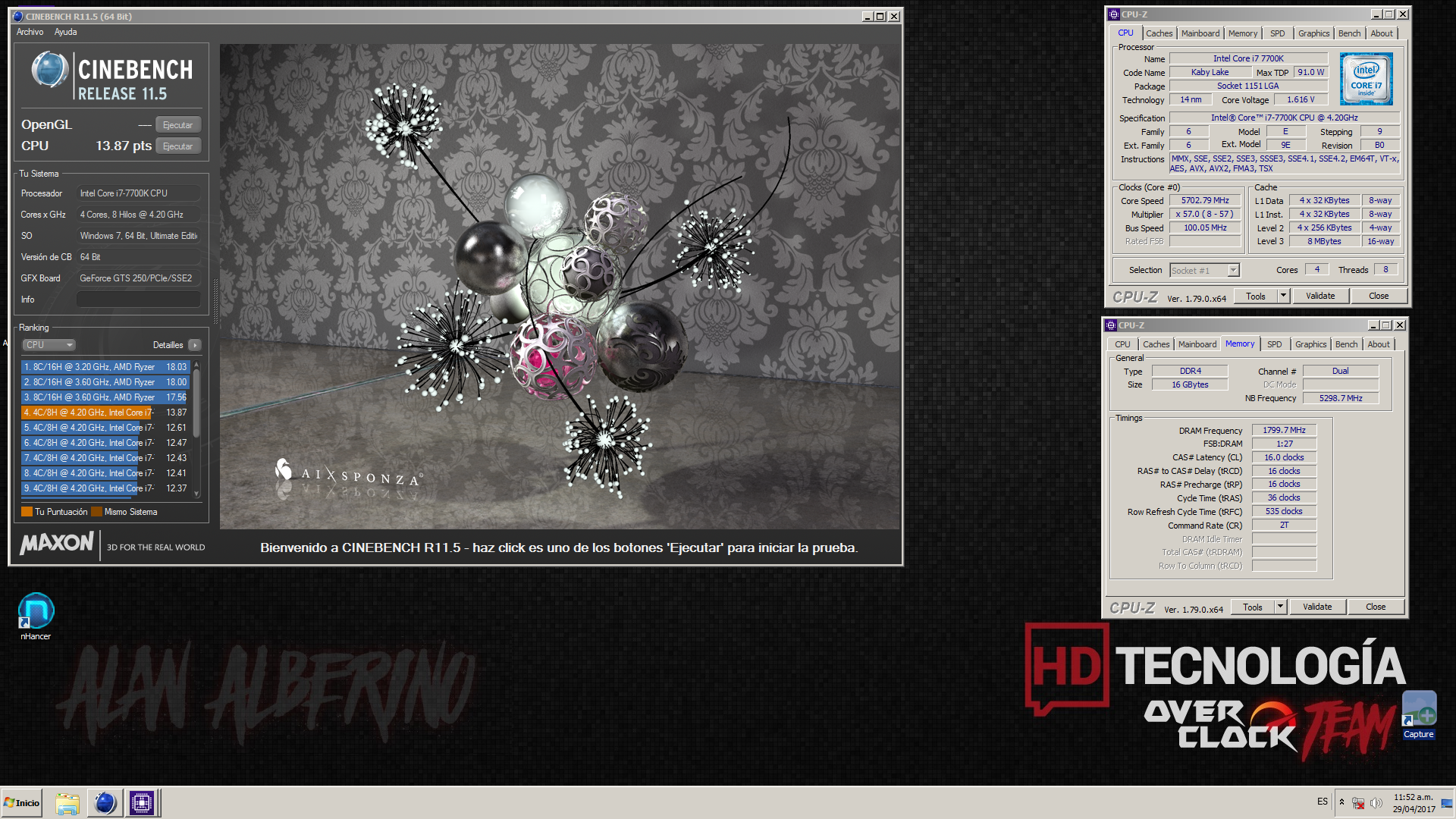Expand Tools dropdown arrow in lower CPU-Z
Viewport: 1456px width, 819px height.
(x=1280, y=607)
